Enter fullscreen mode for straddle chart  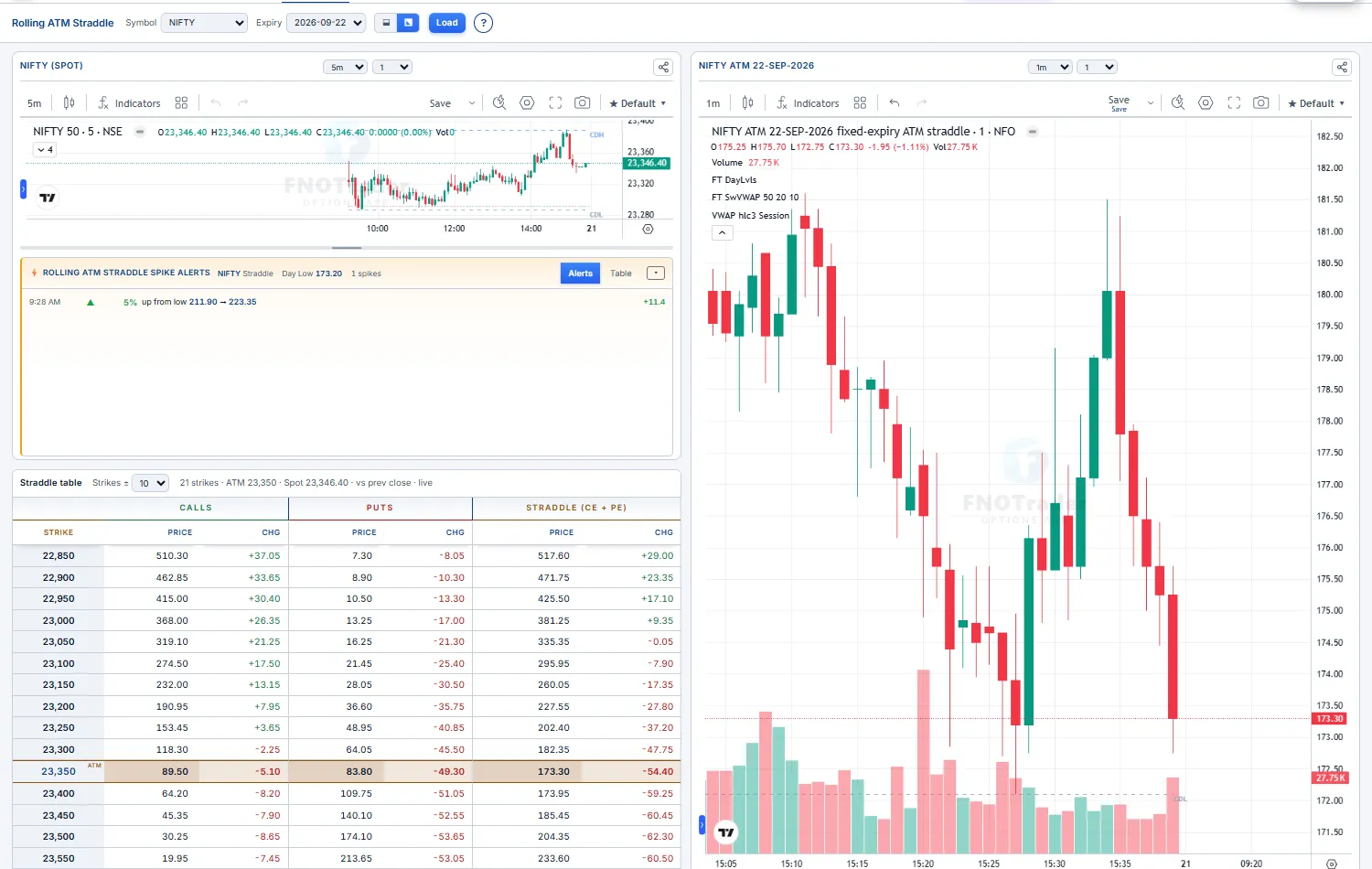coord(1234,103)
